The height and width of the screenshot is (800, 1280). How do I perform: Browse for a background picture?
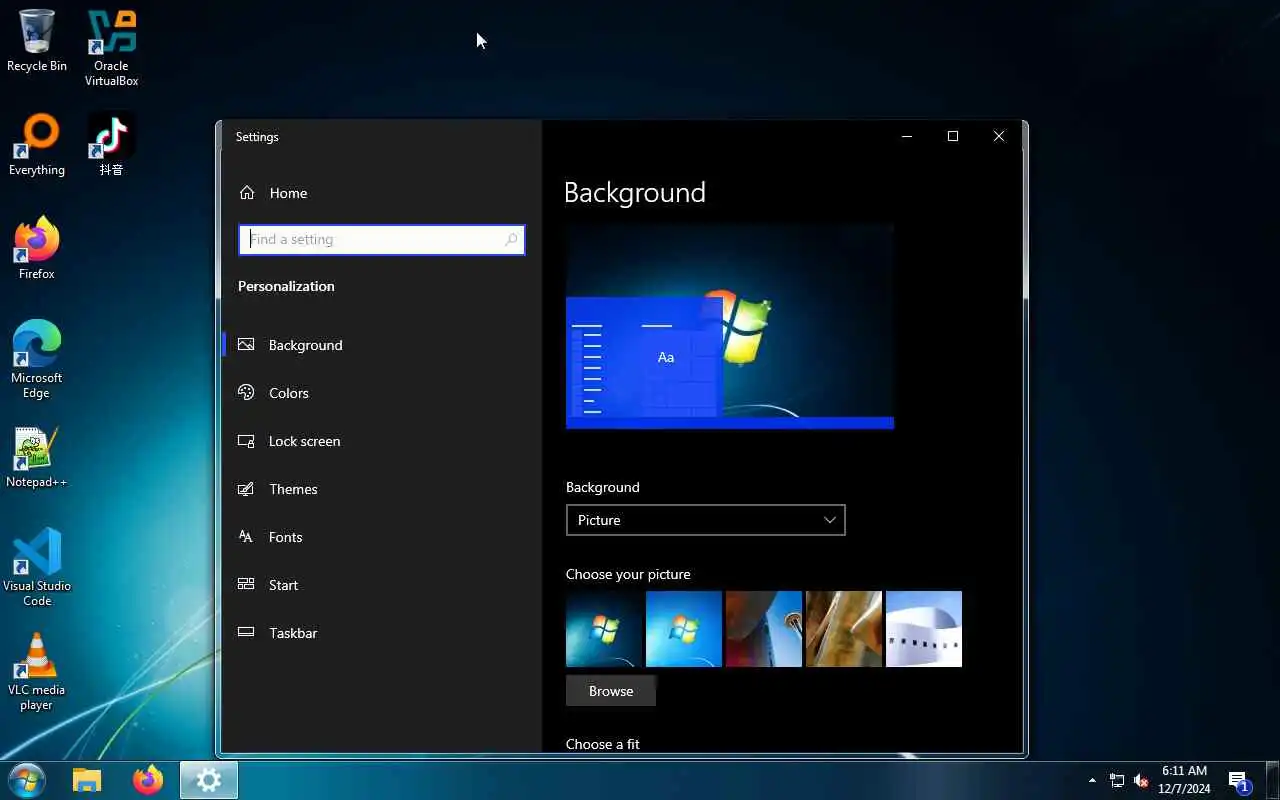point(611,691)
